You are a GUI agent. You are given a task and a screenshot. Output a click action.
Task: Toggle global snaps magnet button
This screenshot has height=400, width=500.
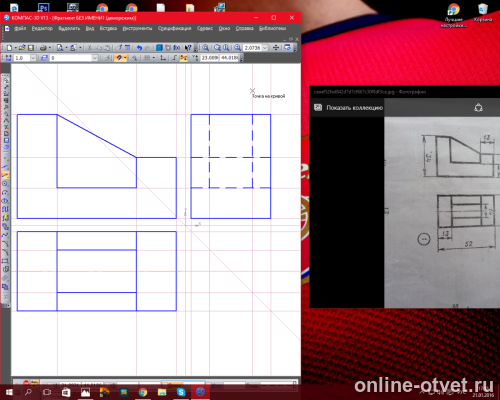(x=119, y=58)
